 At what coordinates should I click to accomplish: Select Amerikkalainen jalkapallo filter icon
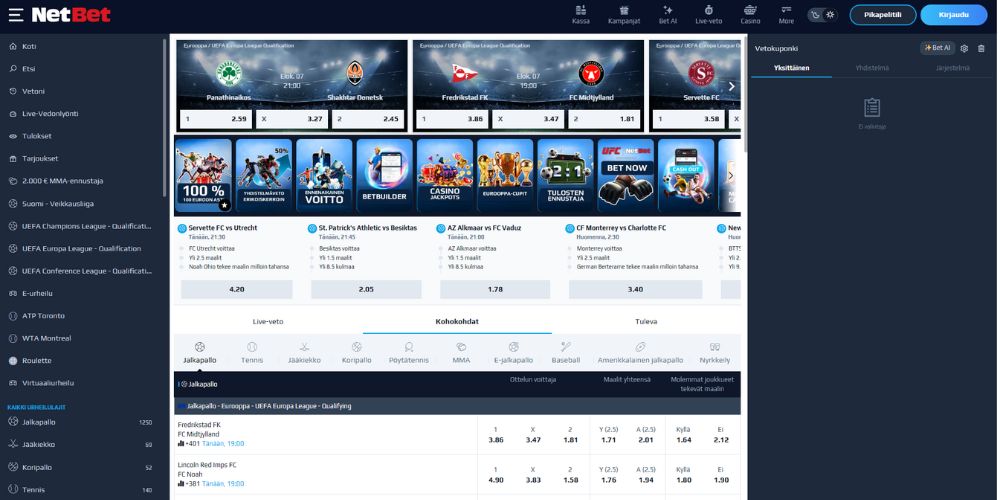640,353
